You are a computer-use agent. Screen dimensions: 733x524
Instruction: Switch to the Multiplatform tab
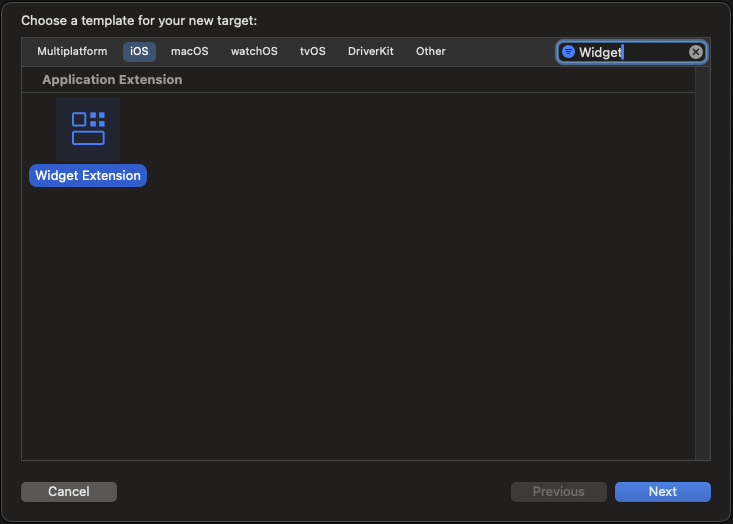tap(71, 51)
